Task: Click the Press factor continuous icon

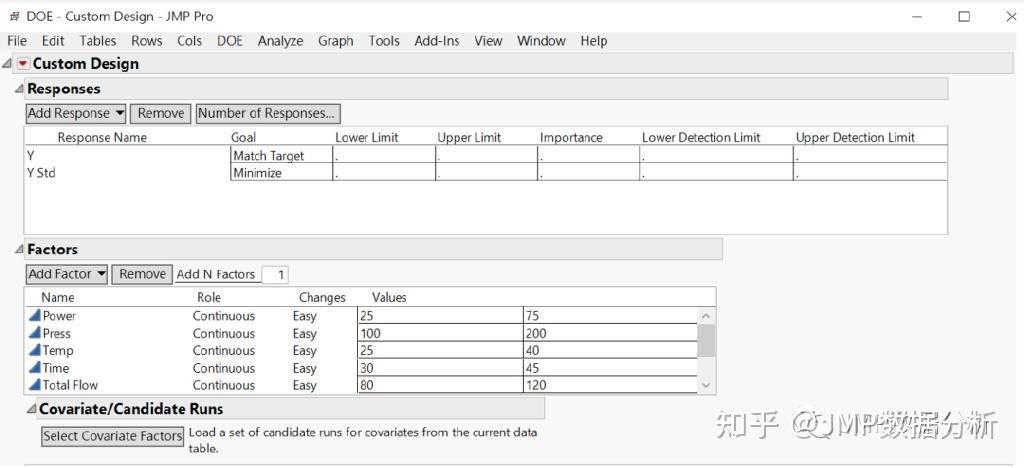Action: [x=34, y=334]
